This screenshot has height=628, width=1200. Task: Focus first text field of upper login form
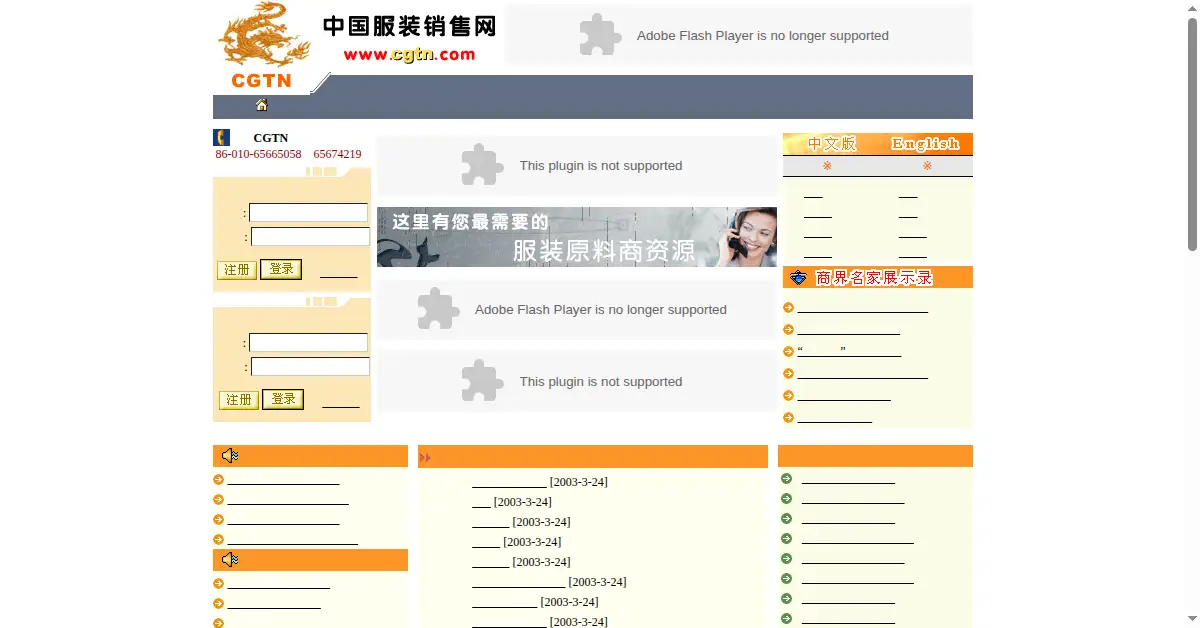tap(308, 213)
